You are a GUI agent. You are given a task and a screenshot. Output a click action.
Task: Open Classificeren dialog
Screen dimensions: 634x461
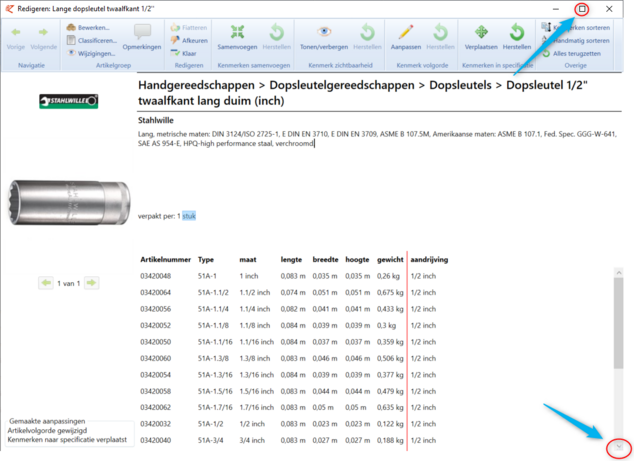point(92,40)
